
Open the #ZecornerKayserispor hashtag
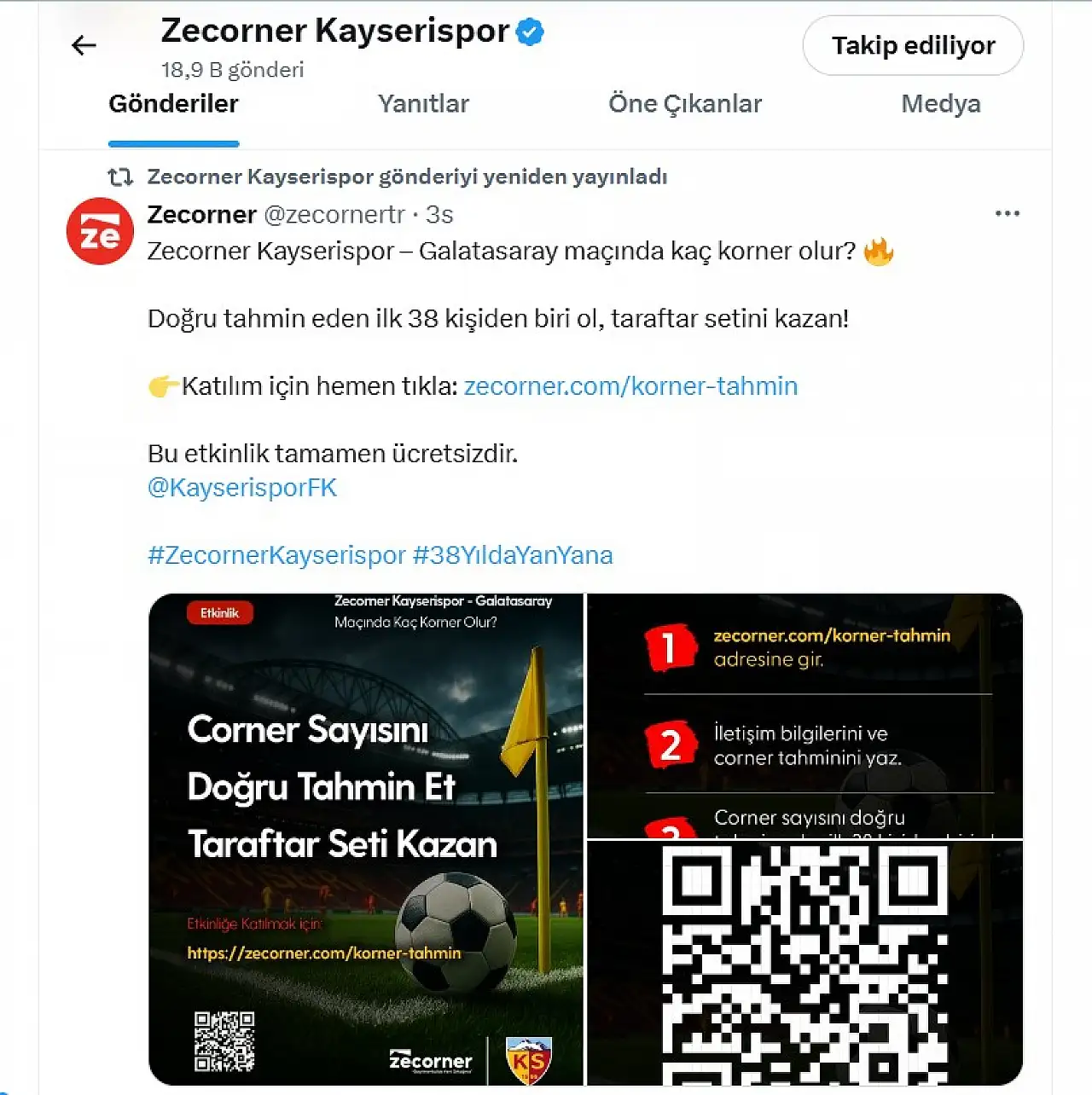pyautogui.click(x=276, y=555)
